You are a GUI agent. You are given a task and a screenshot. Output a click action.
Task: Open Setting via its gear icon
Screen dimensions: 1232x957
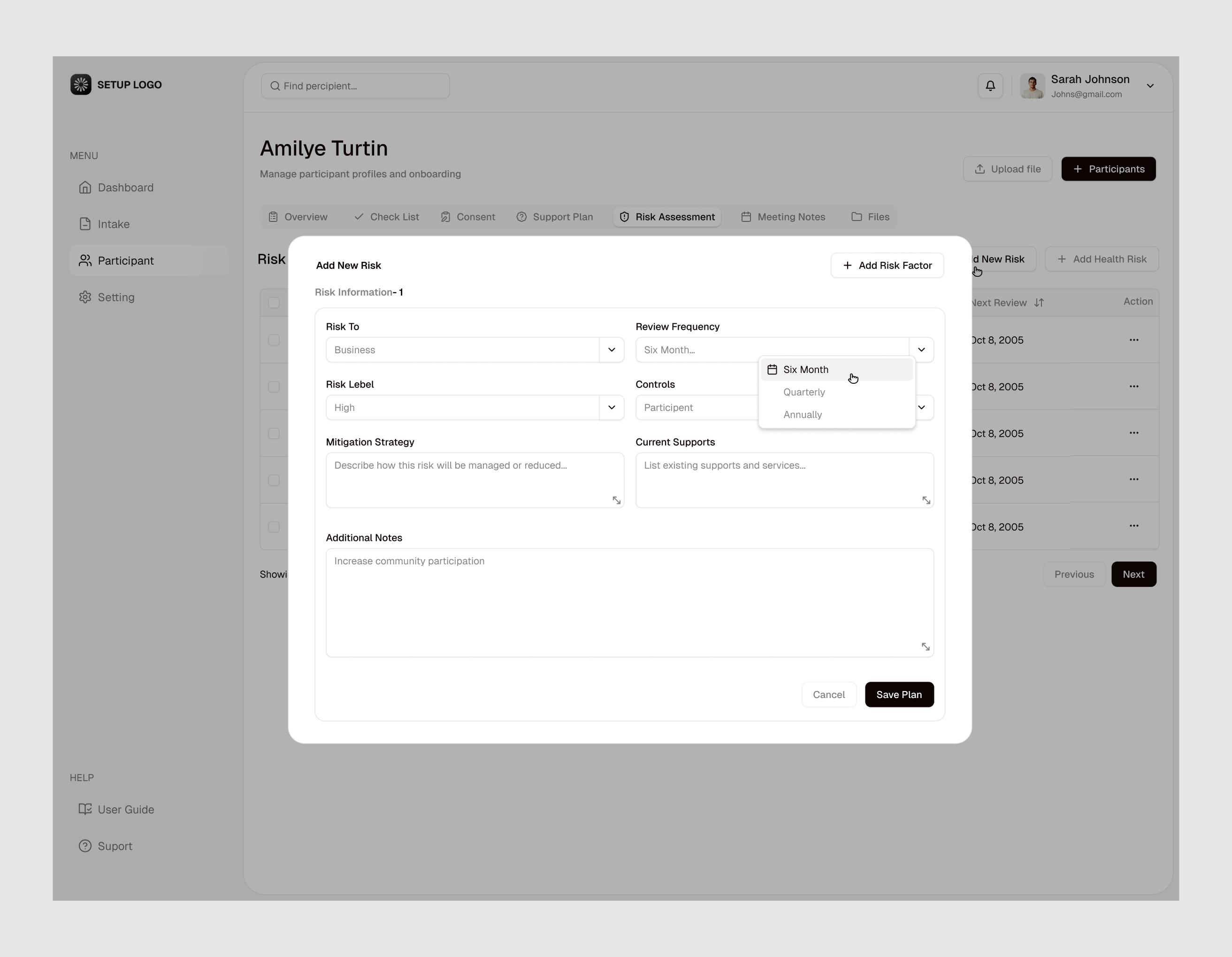85,297
